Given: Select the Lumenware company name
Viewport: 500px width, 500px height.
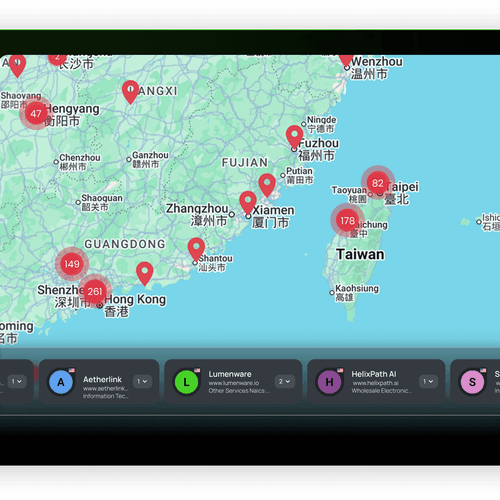Looking at the screenshot, I should tap(230, 374).
